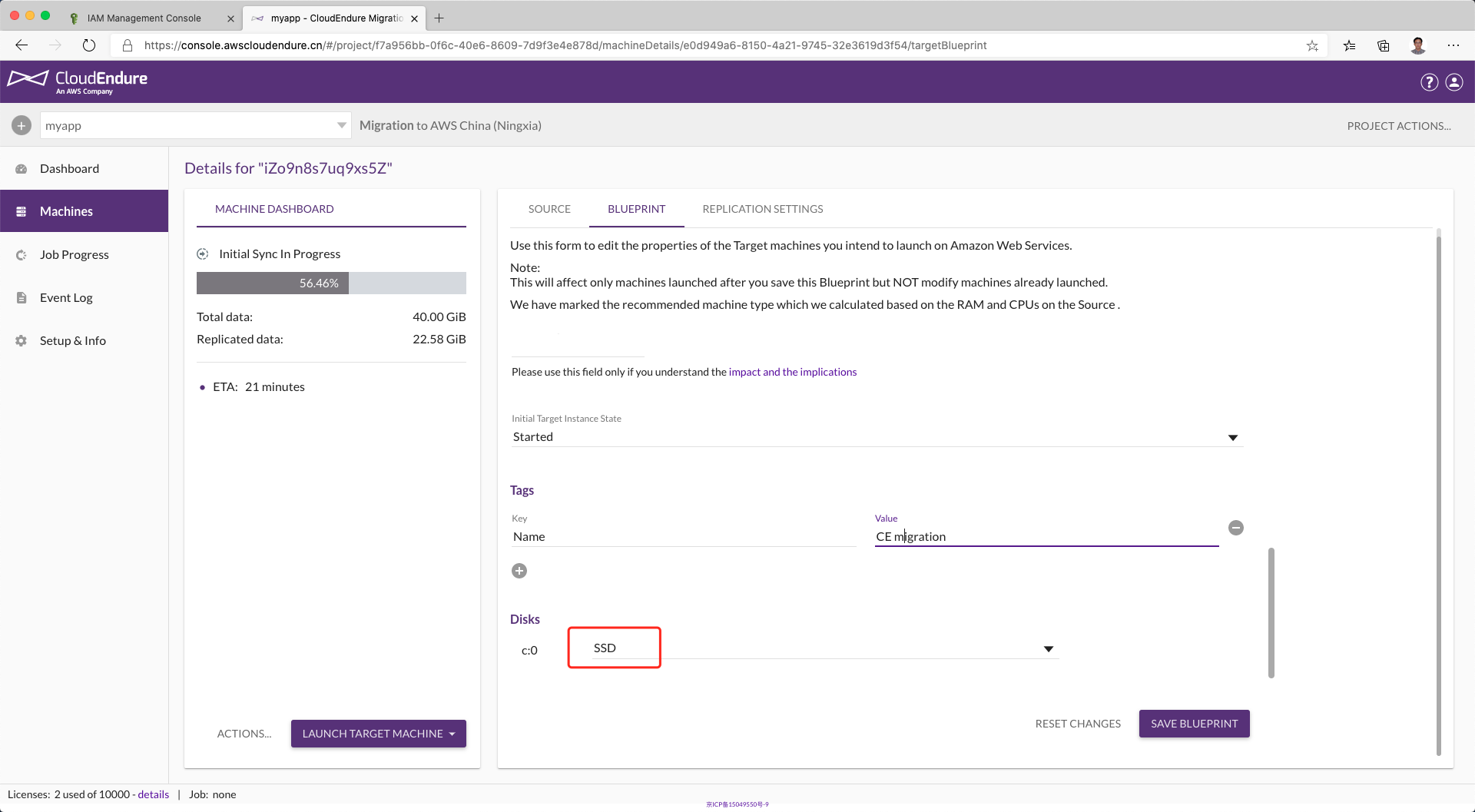This screenshot has height=812, width=1475.
Task: Open the Launch Target Machine dropdown button
Action: click(x=378, y=734)
